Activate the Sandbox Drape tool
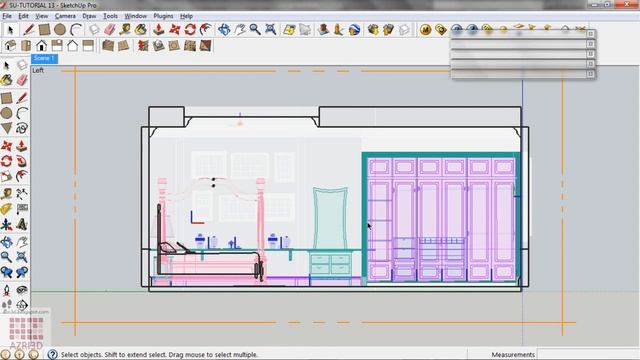The image size is (640, 360). pyautogui.click(x=174, y=46)
